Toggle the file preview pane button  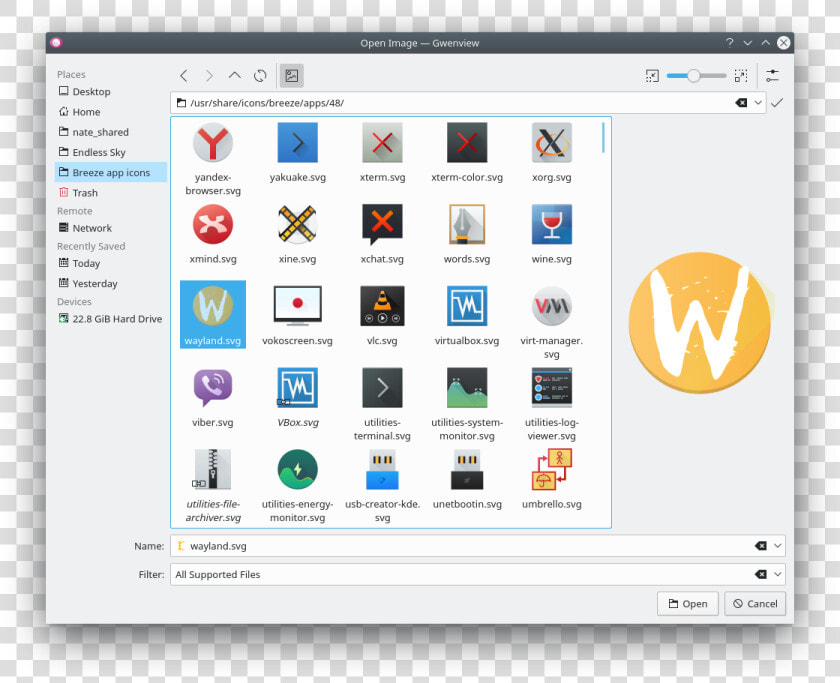pyautogui.click(x=291, y=76)
